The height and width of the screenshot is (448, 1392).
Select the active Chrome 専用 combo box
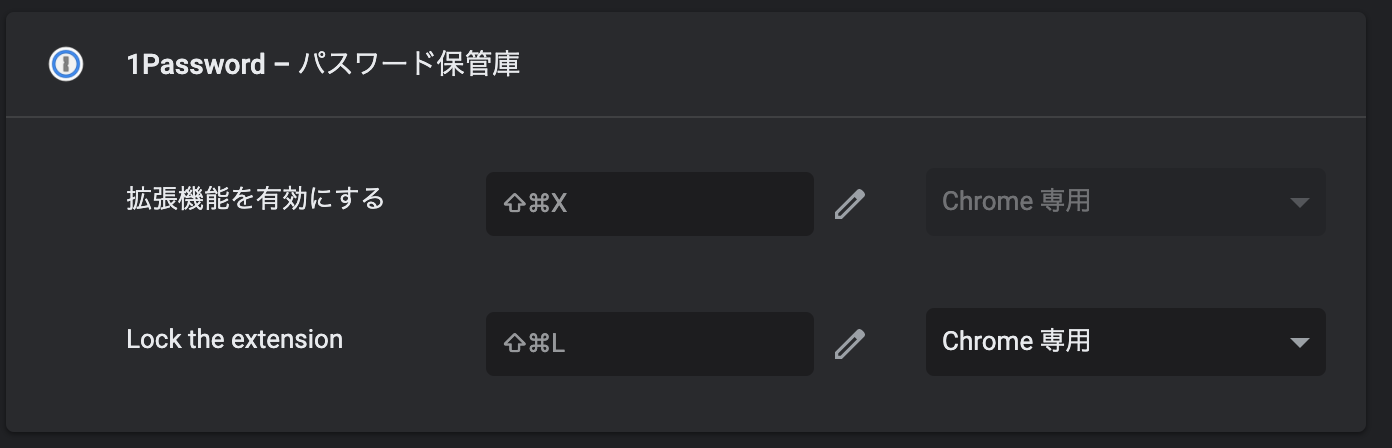pos(1125,342)
